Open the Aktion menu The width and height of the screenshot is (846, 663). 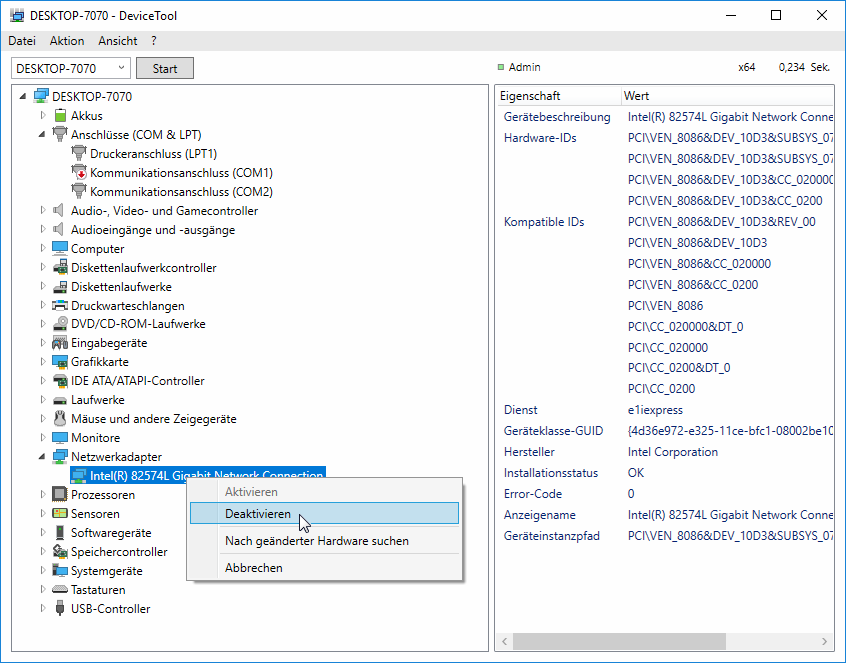click(67, 41)
